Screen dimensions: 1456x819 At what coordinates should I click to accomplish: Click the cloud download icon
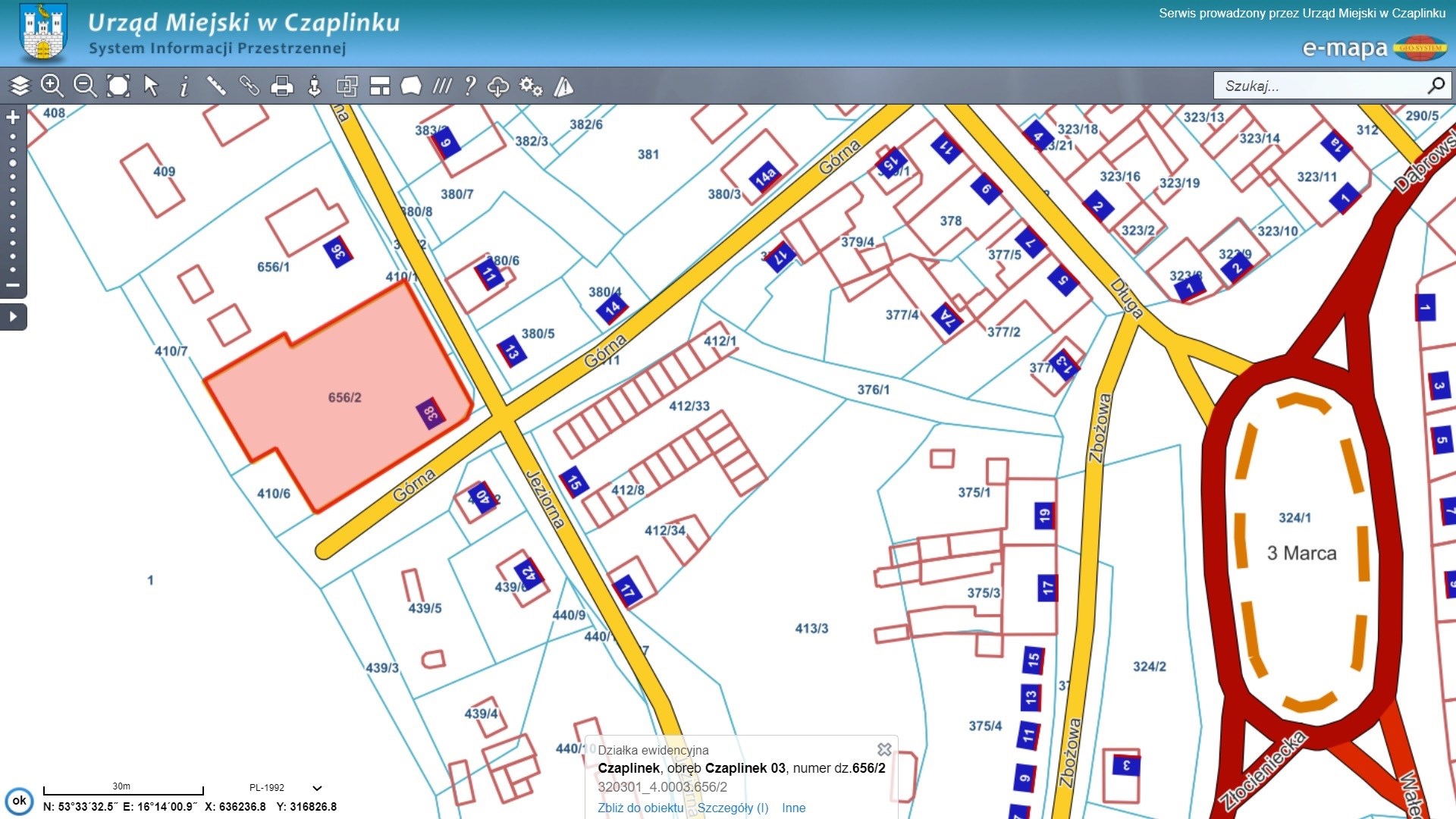click(x=497, y=86)
